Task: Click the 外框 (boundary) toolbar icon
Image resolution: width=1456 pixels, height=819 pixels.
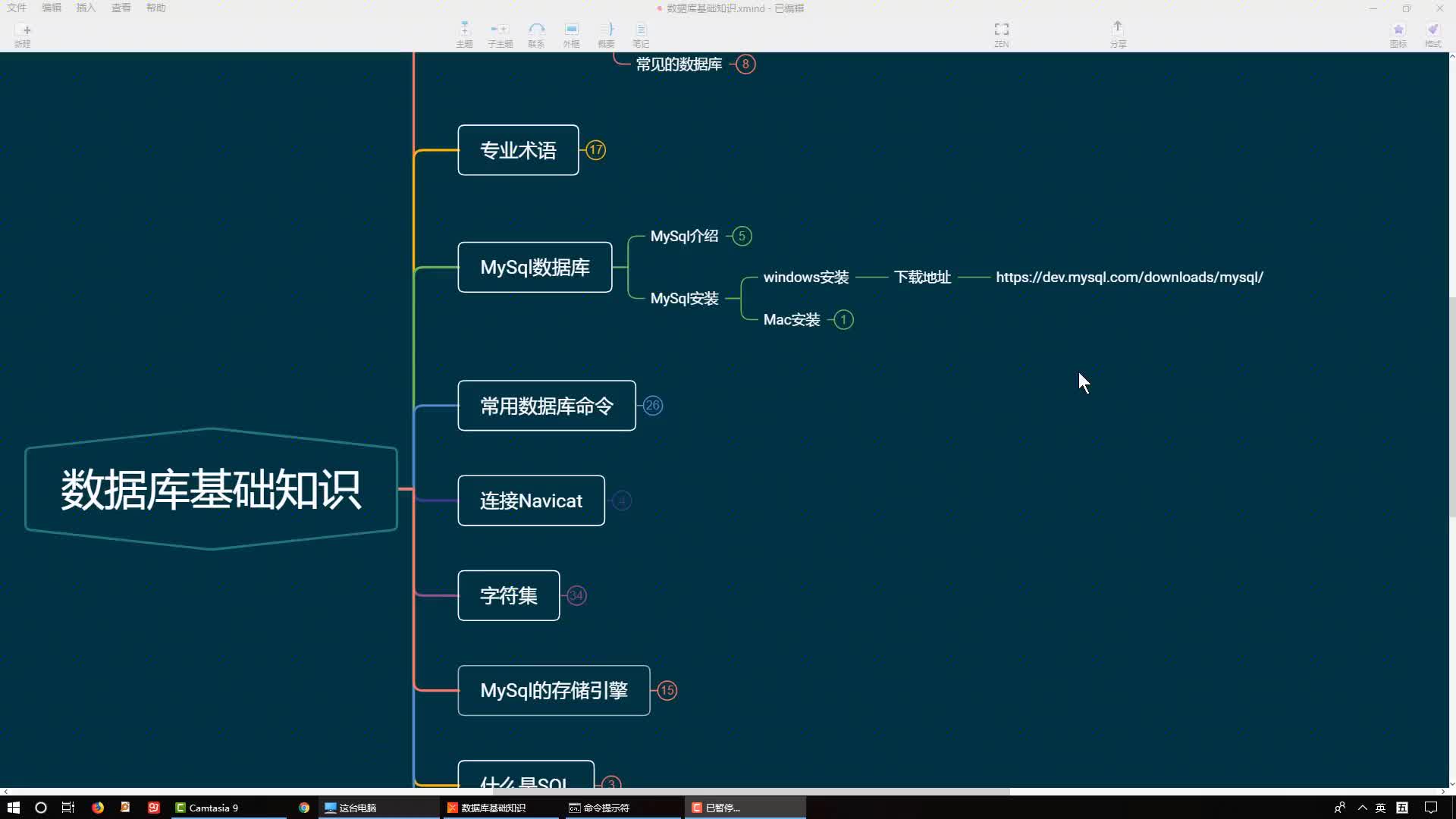Action: point(571,35)
